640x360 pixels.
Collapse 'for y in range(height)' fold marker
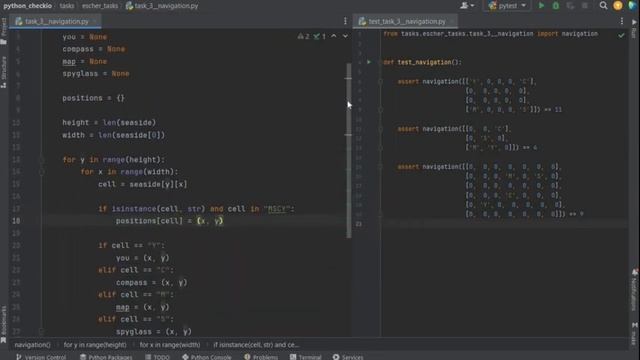[x=42, y=160]
